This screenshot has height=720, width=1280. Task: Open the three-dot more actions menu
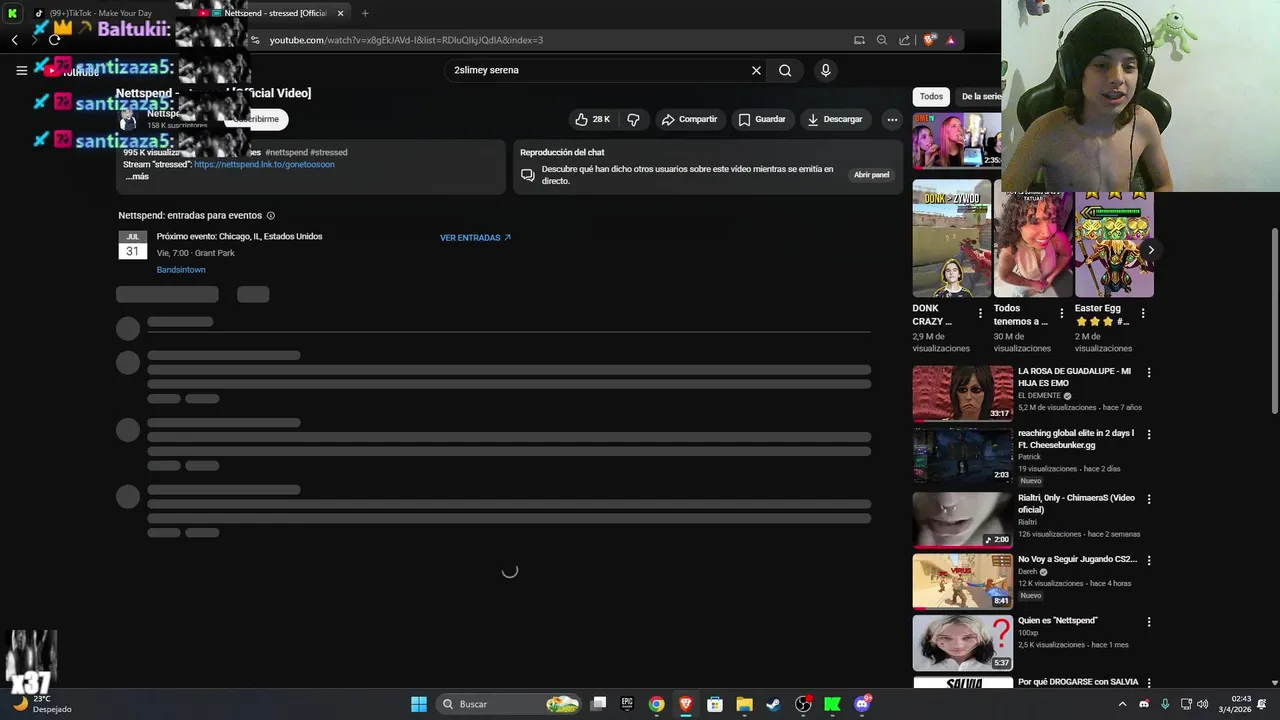892,119
